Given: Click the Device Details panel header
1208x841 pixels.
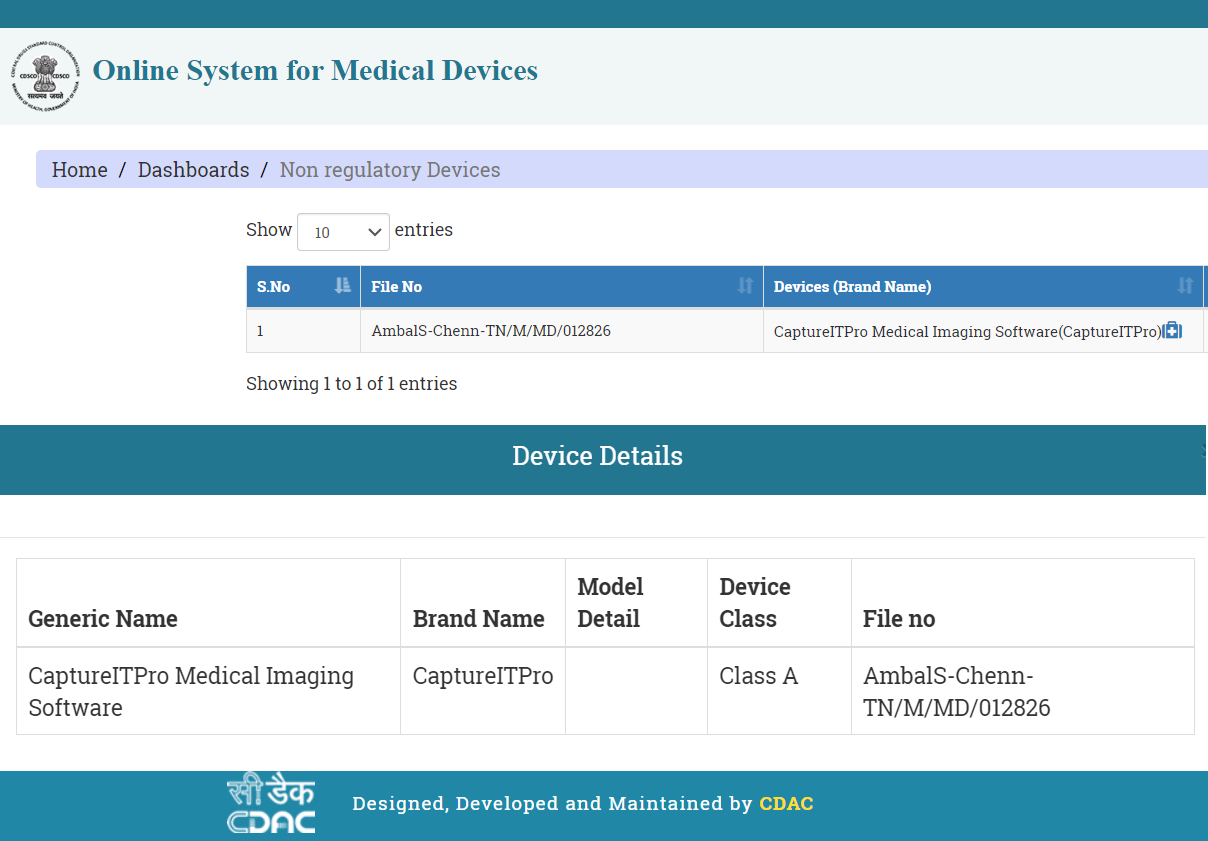Looking at the screenshot, I should tap(598, 457).
